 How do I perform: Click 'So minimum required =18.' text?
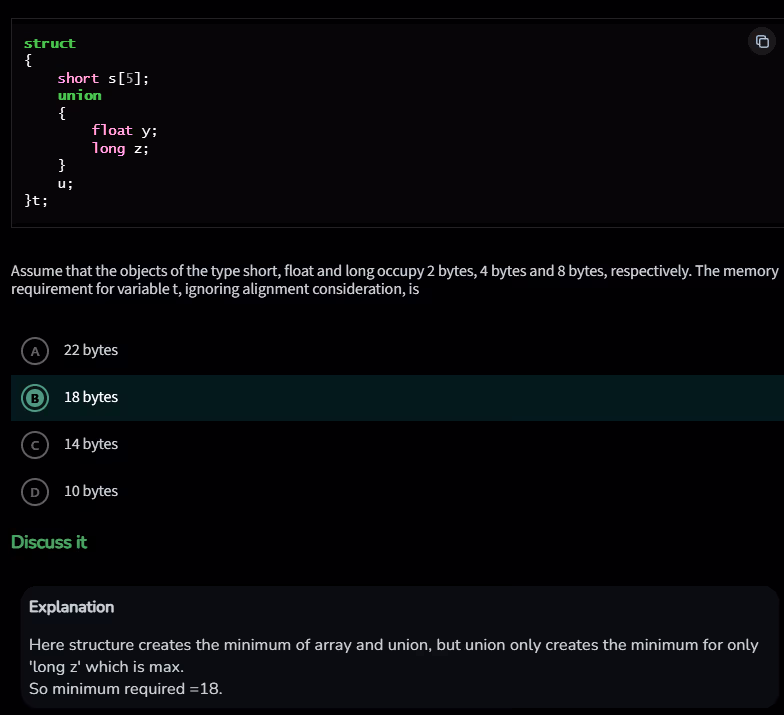(x=125, y=689)
